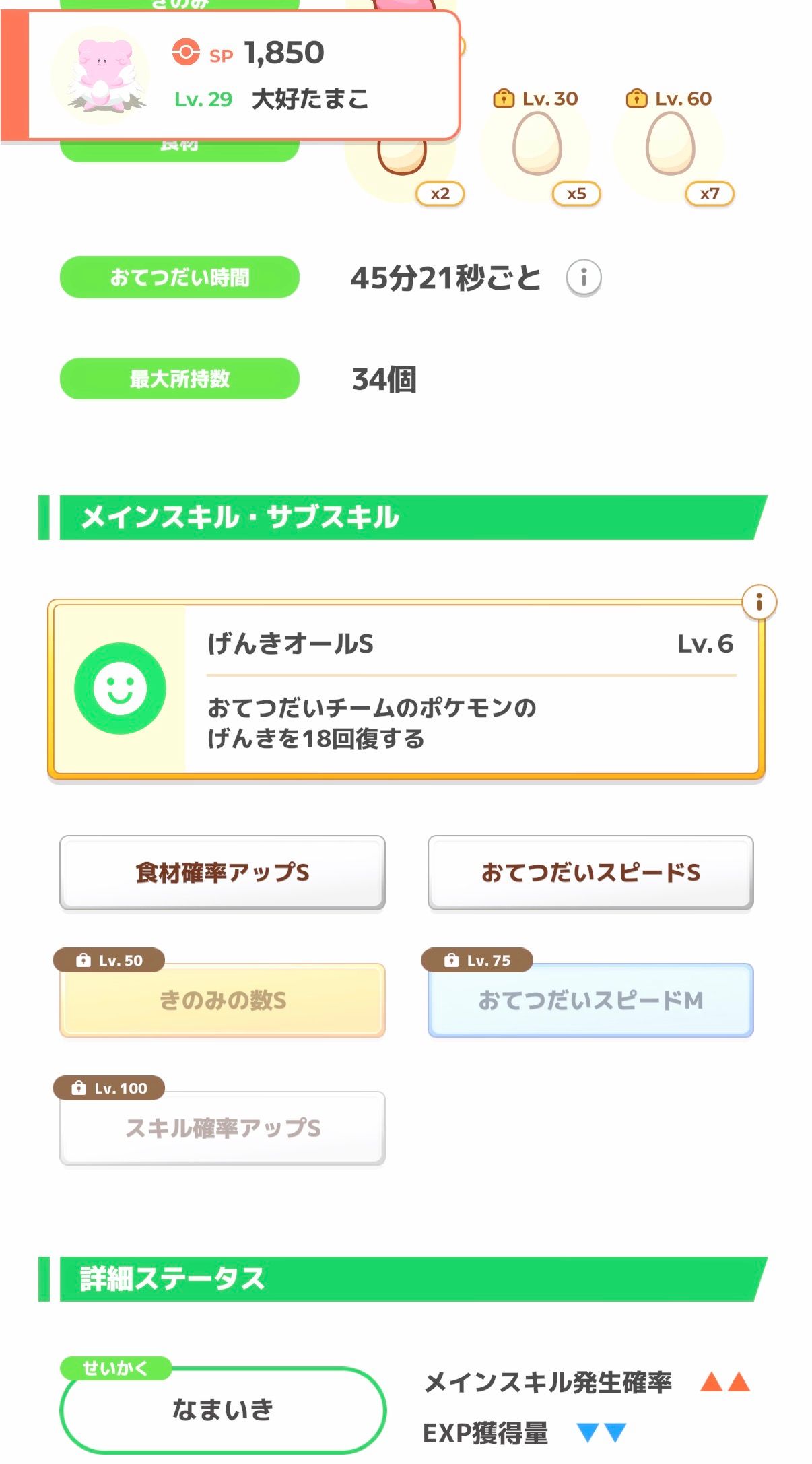Tap the Lv. 100 lock badge
Viewport: 812px width, 1464px height.
(x=109, y=1088)
